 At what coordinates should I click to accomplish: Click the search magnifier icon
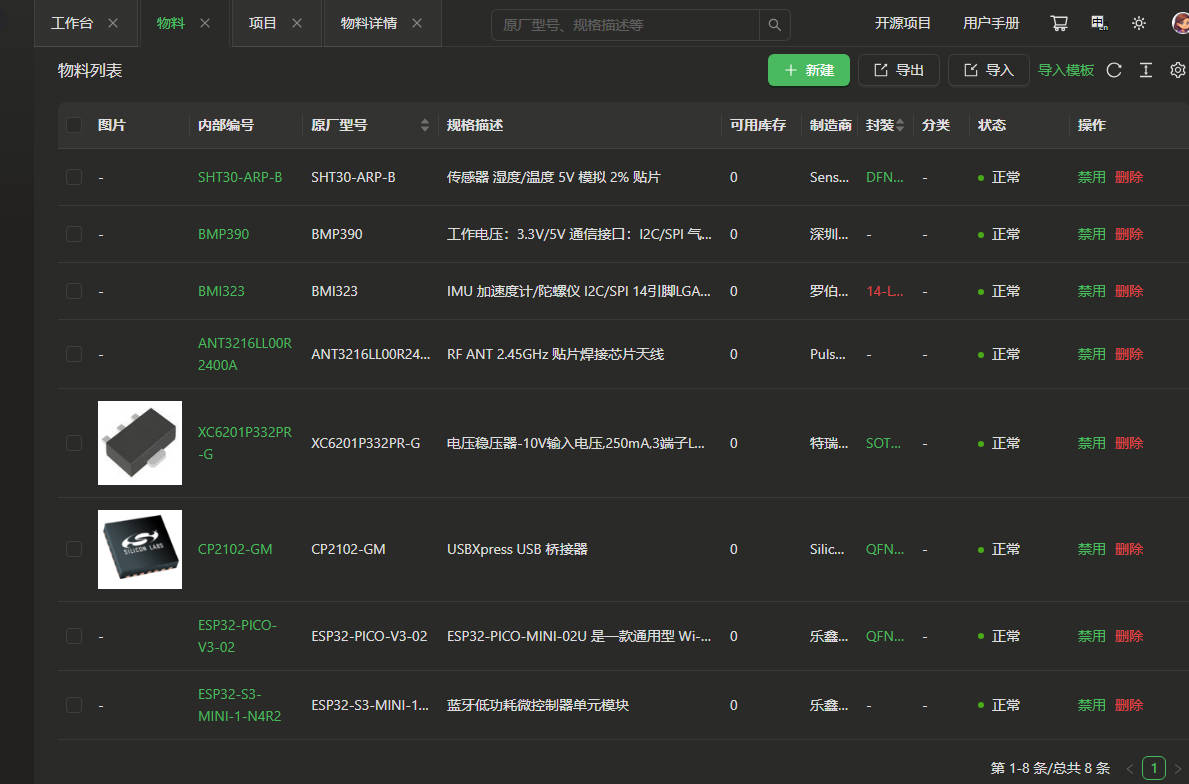[774, 25]
